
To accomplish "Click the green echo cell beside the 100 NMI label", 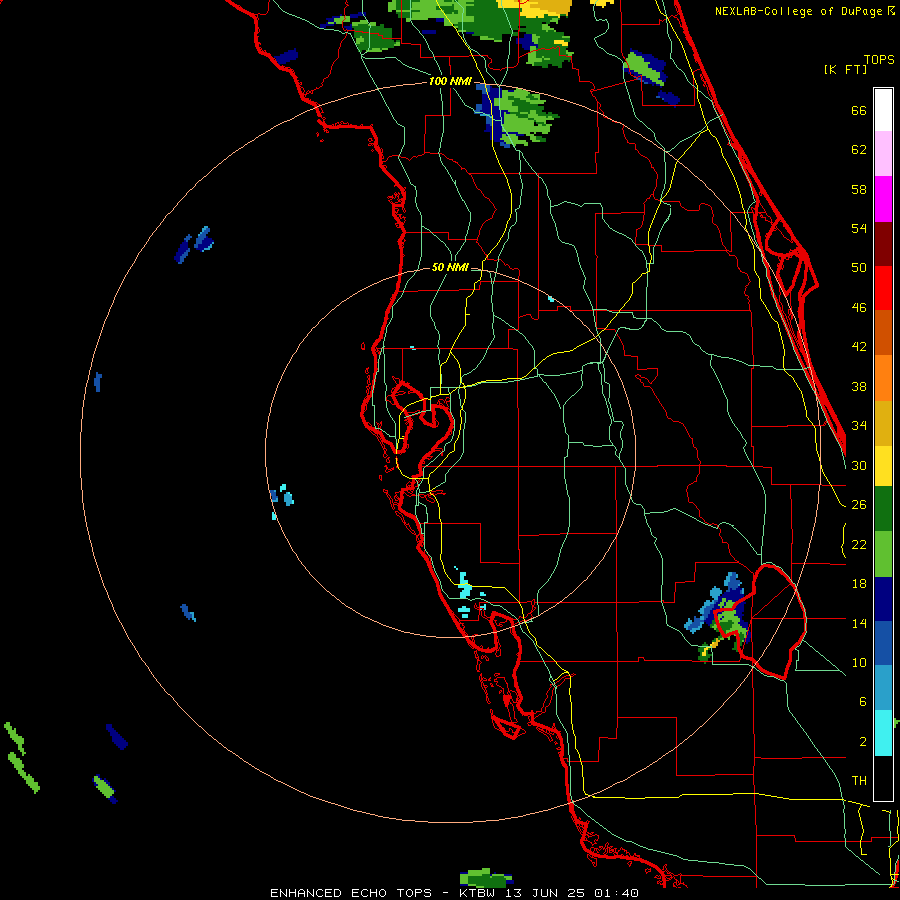I will 518,117.
